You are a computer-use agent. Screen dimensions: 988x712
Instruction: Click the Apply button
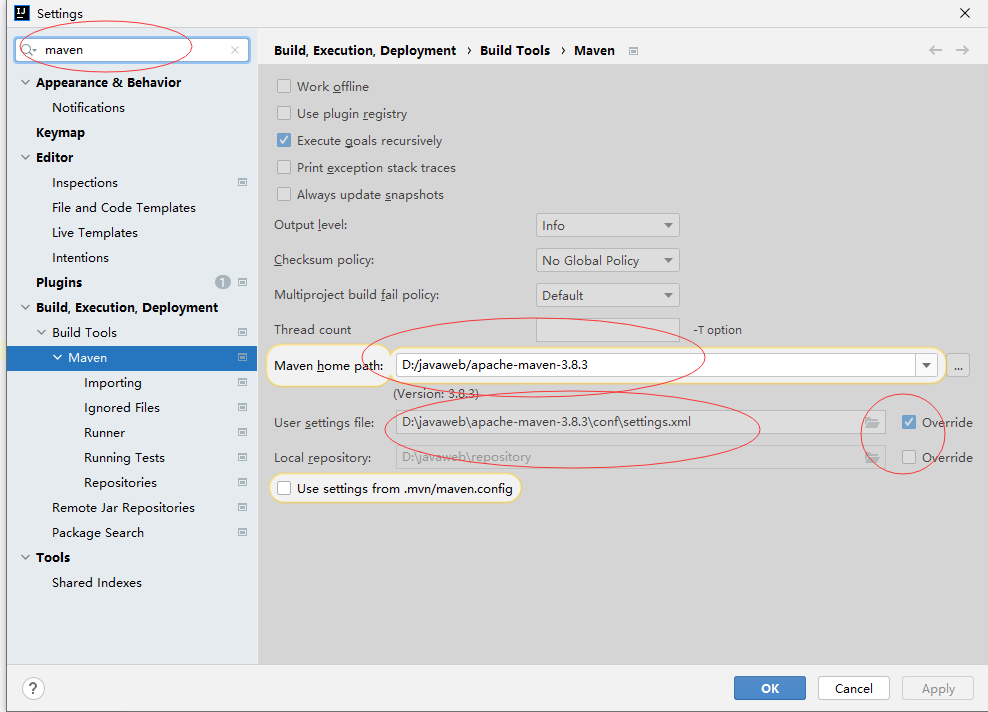(938, 688)
